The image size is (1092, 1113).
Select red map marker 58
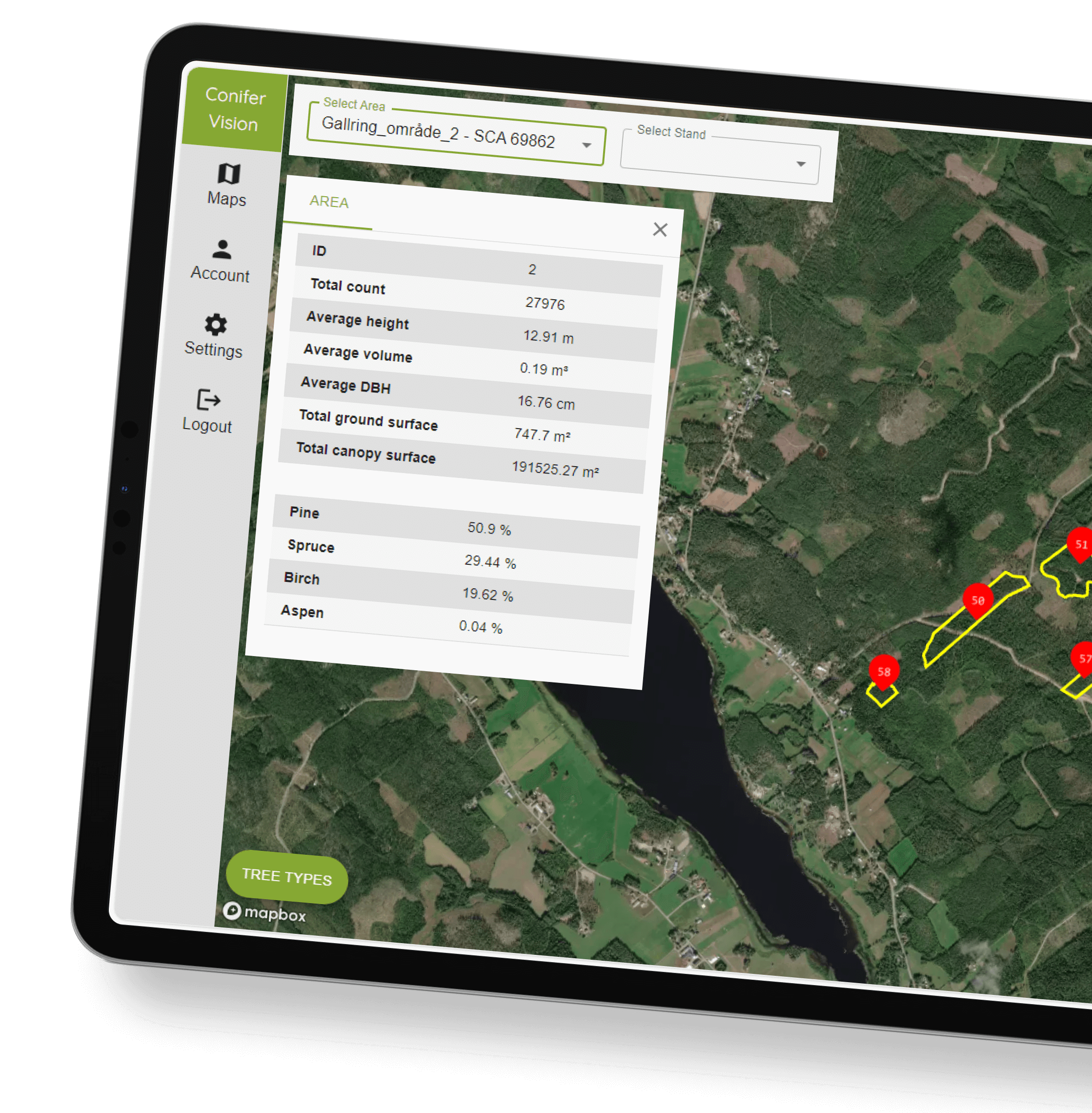tap(883, 672)
